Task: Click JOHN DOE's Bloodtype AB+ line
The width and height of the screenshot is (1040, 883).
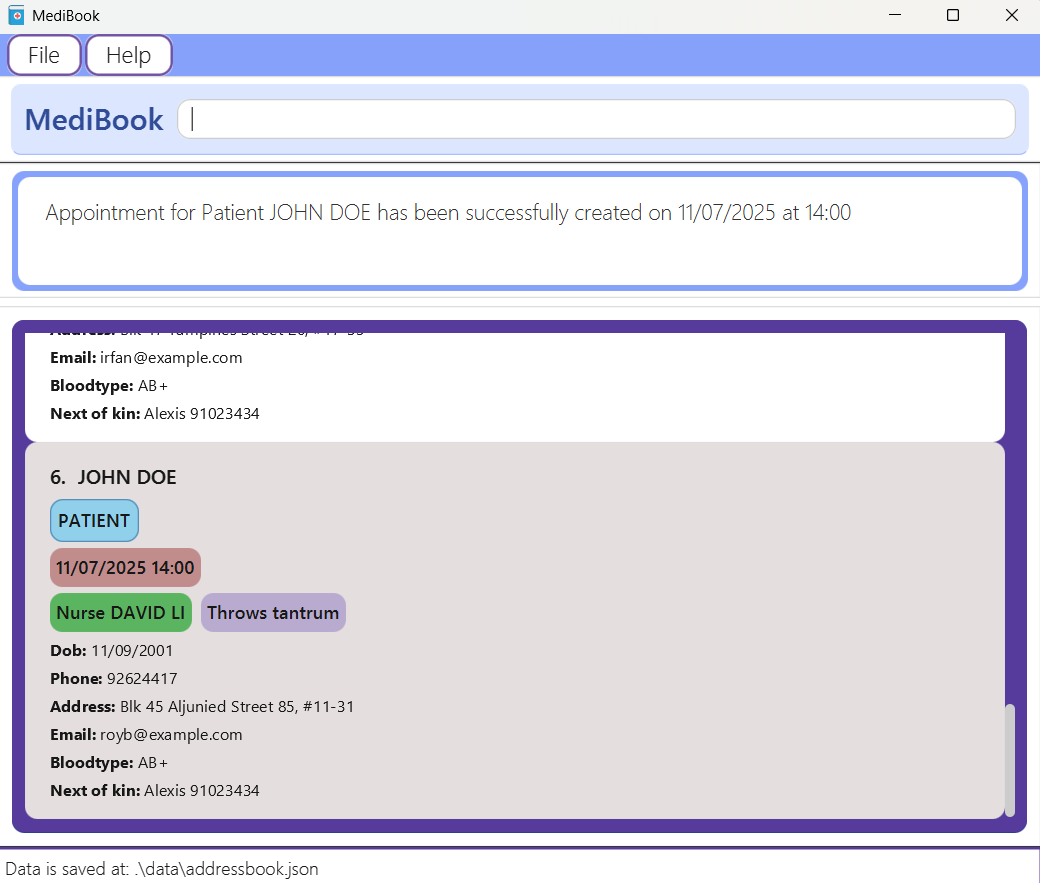Action: [x=109, y=763]
